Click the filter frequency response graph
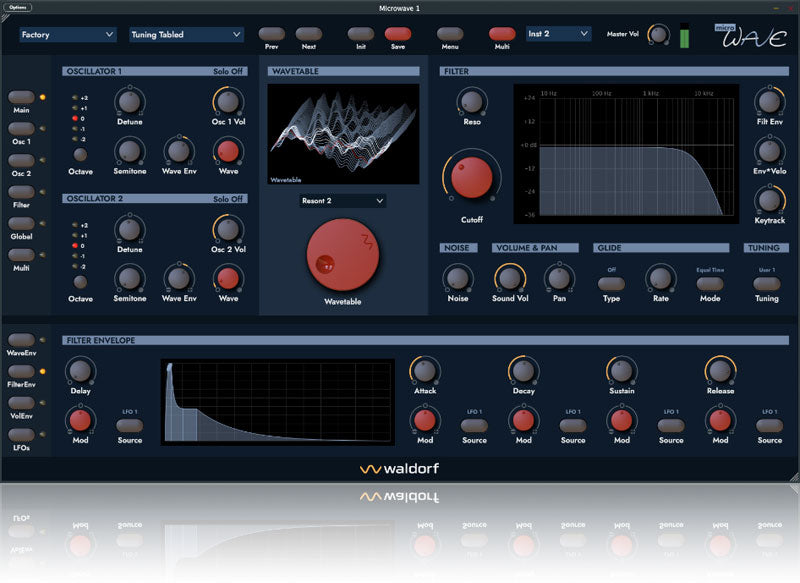The image size is (800, 583). click(x=626, y=154)
